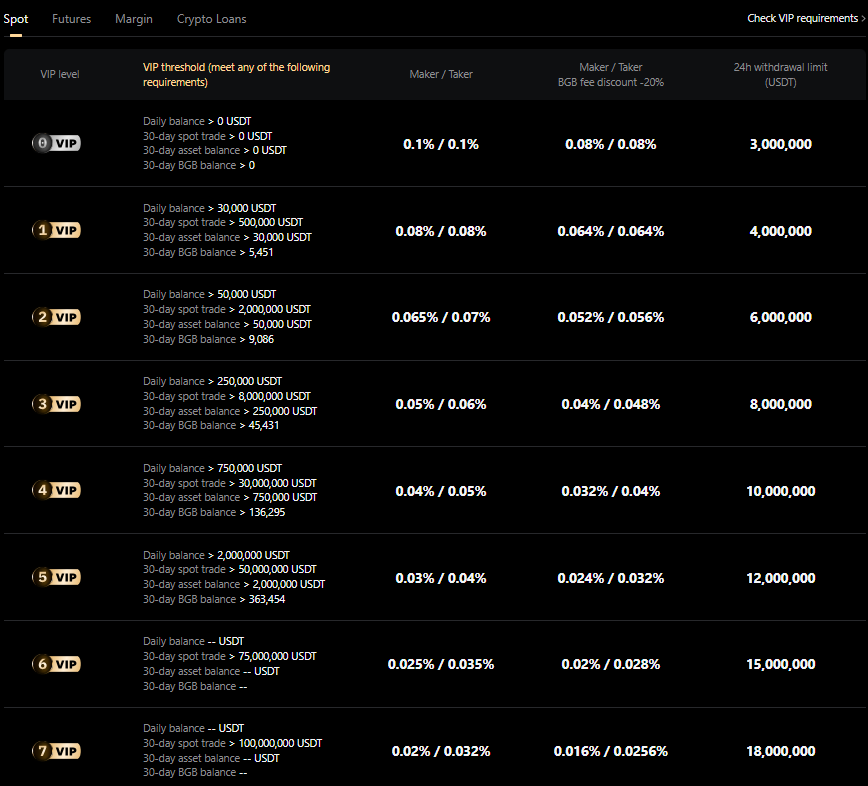
Task: Click the BGB fee discount -20% header
Action: (610, 82)
